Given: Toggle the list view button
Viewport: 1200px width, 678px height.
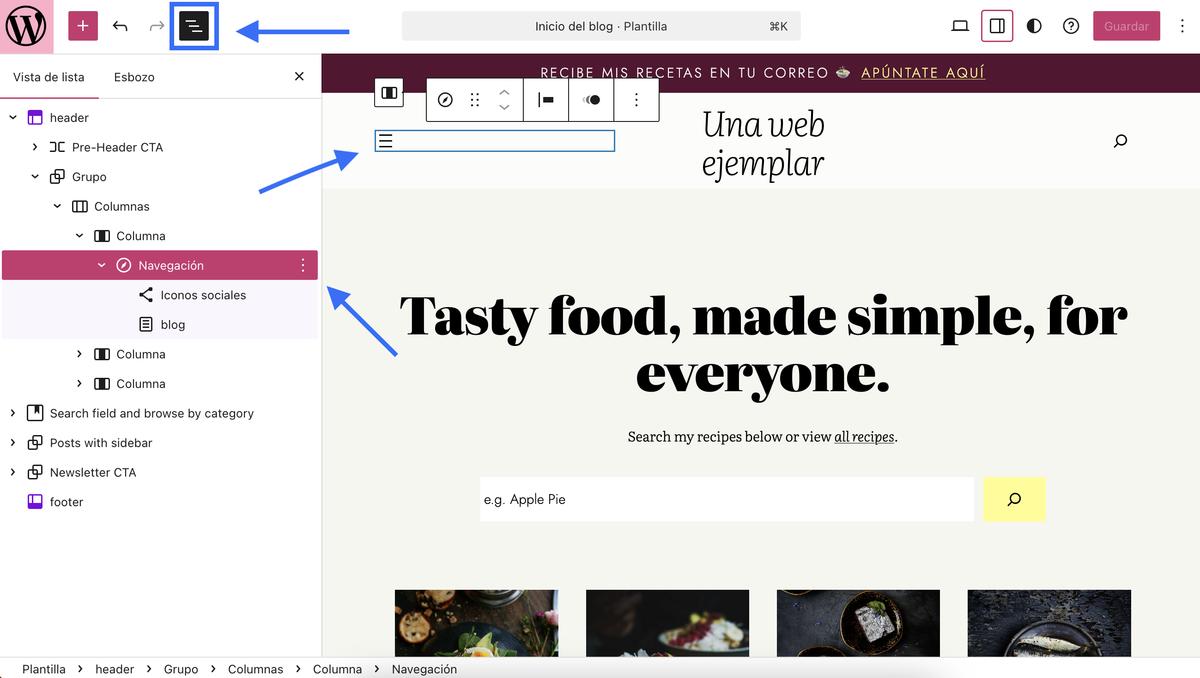Looking at the screenshot, I should [194, 26].
